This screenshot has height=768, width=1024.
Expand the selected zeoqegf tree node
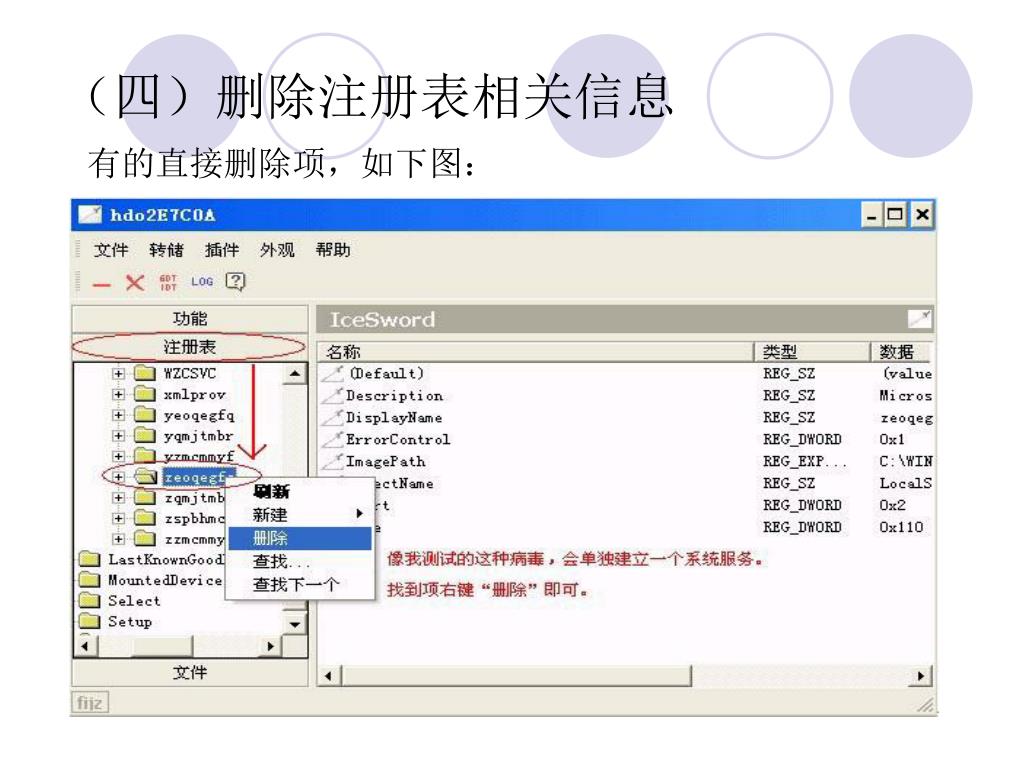tap(118, 477)
